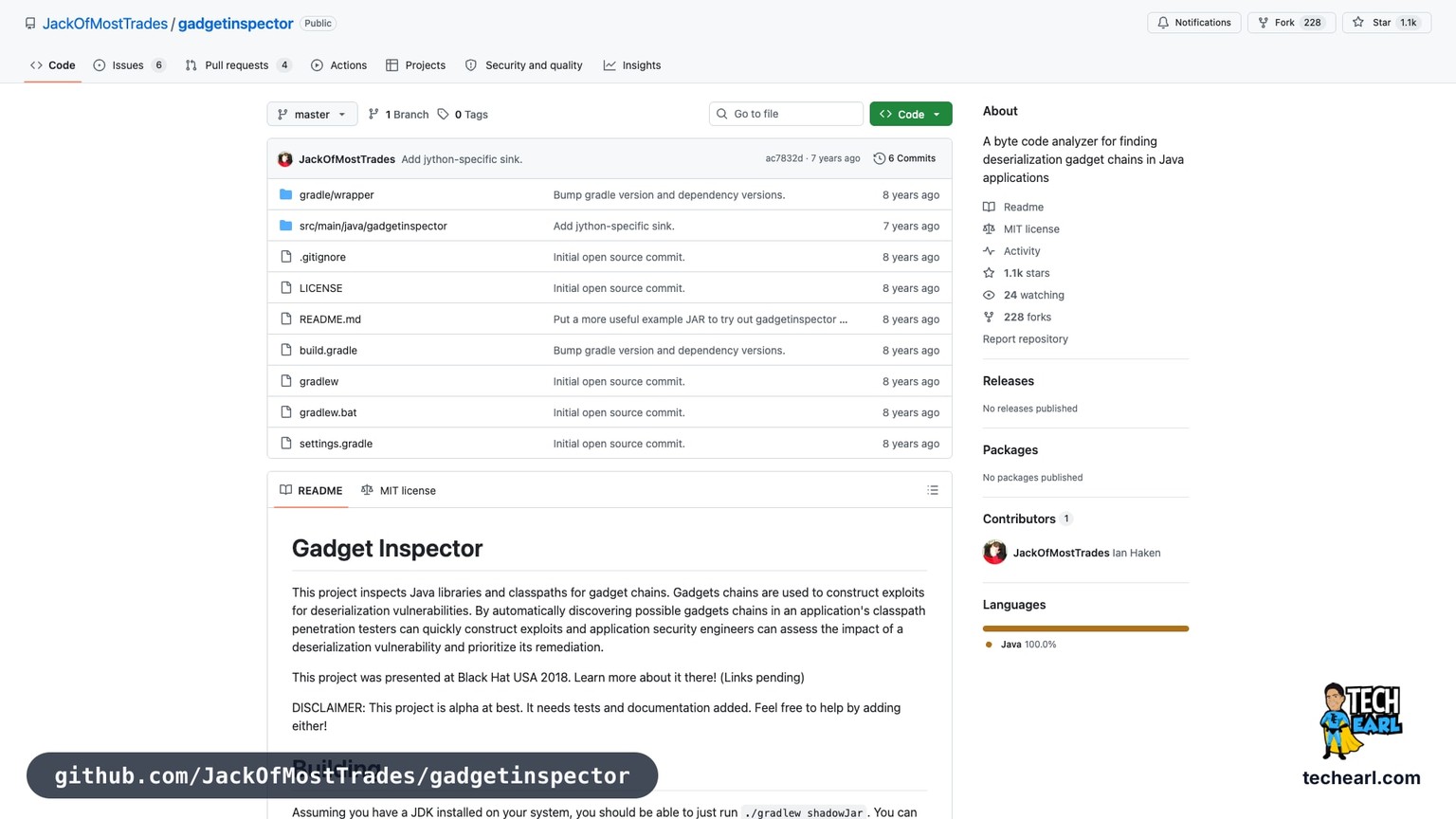
Task: Open the 6 Commits history link
Action: (x=904, y=158)
